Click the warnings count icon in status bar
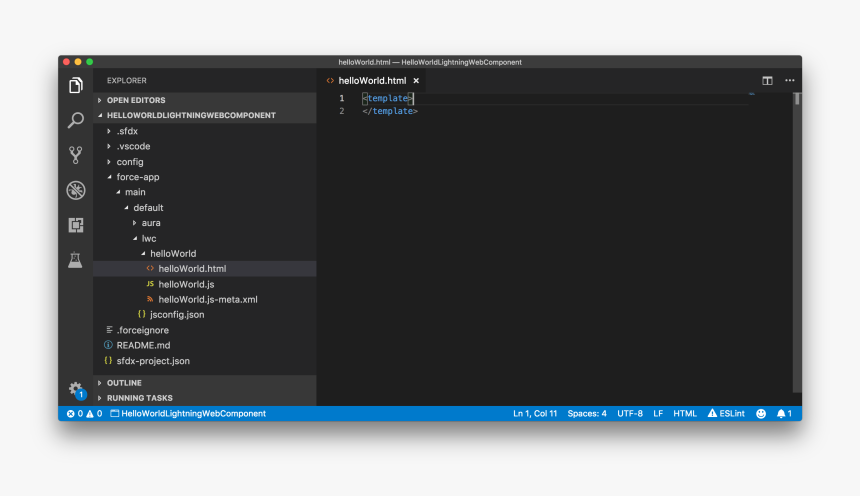Screen dimensions: 860x496 pos(90,414)
